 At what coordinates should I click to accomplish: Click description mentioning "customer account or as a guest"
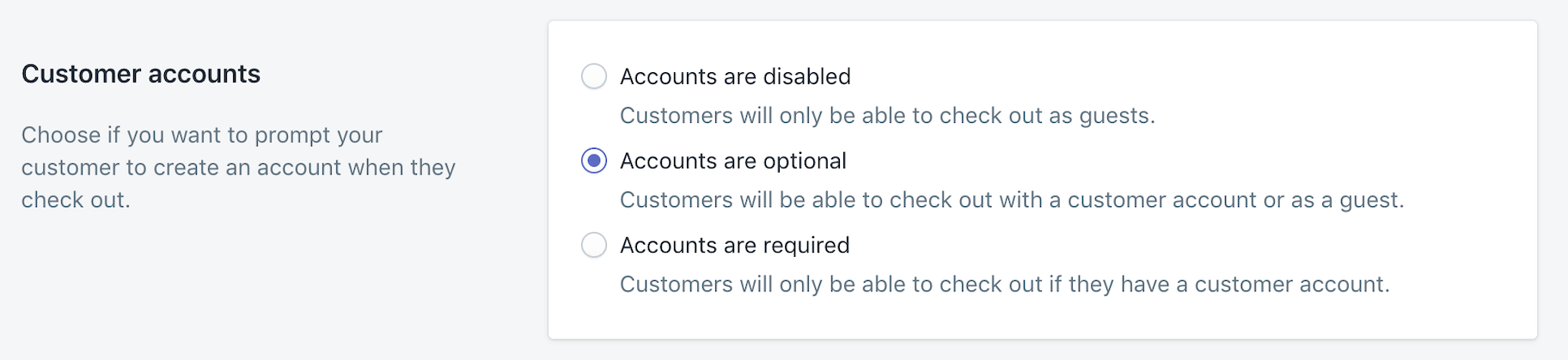coord(1011,200)
